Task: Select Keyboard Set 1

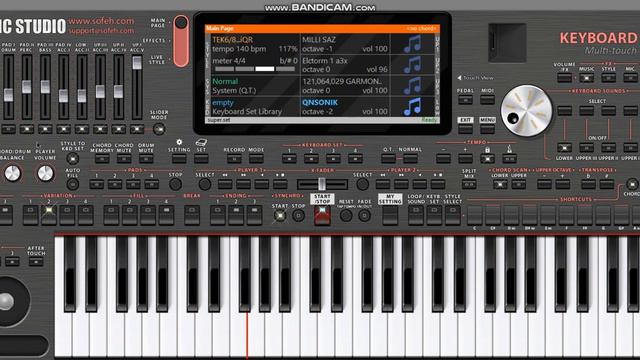Action: point(289,159)
